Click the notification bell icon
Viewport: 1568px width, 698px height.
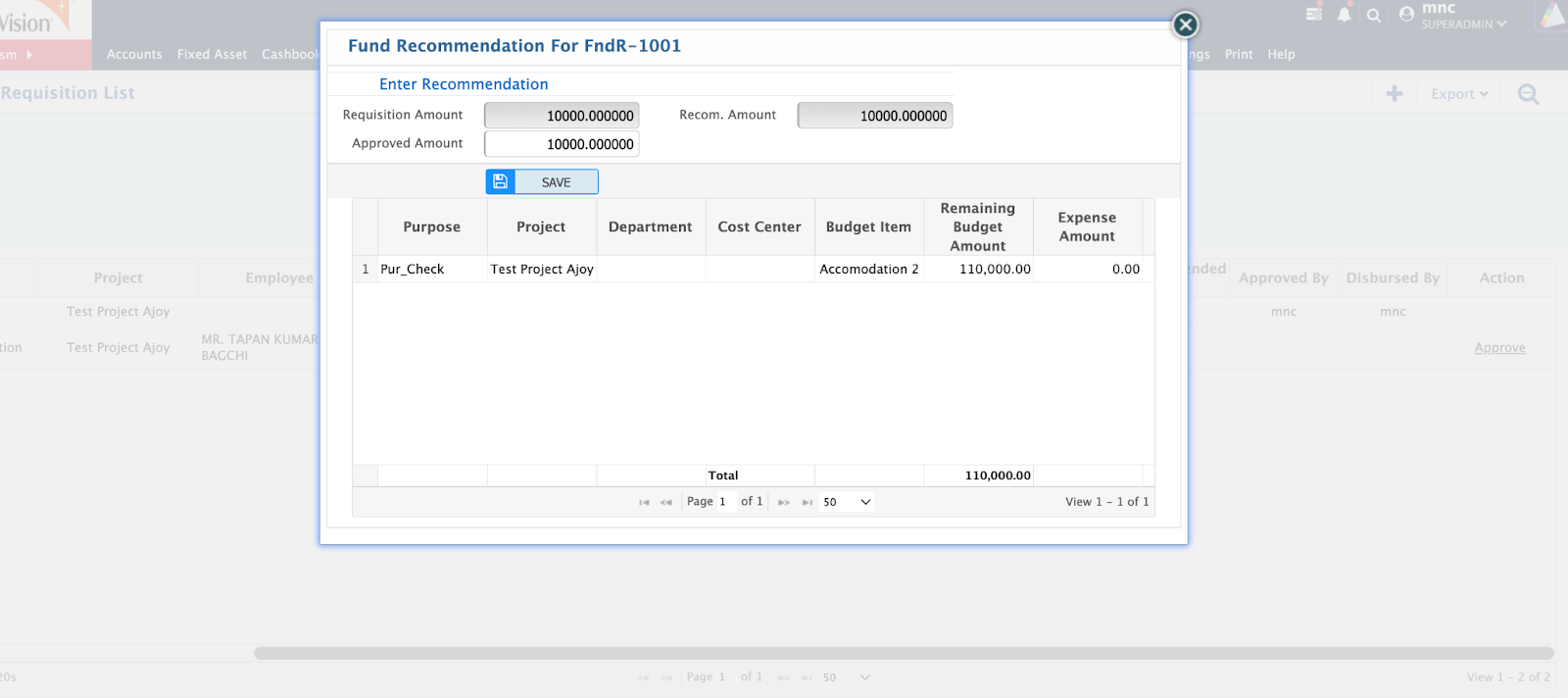click(1344, 15)
